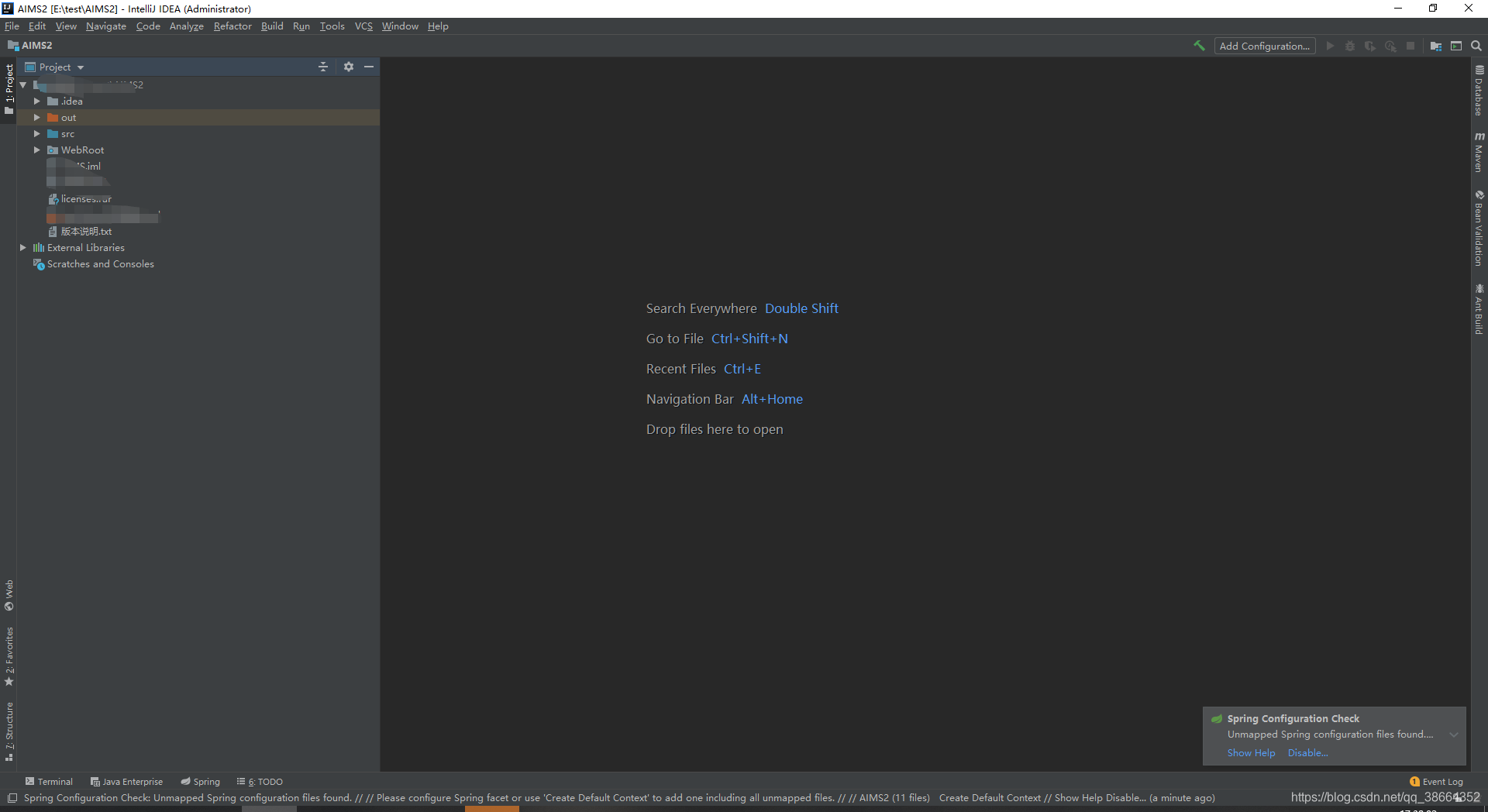
Task: Expand the .idea folder arrow
Action: (x=36, y=101)
